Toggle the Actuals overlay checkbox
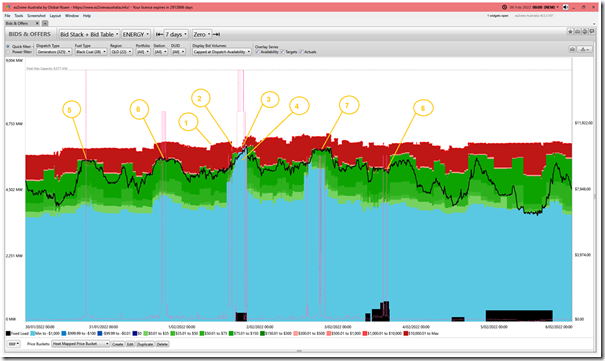 pyautogui.click(x=301, y=52)
